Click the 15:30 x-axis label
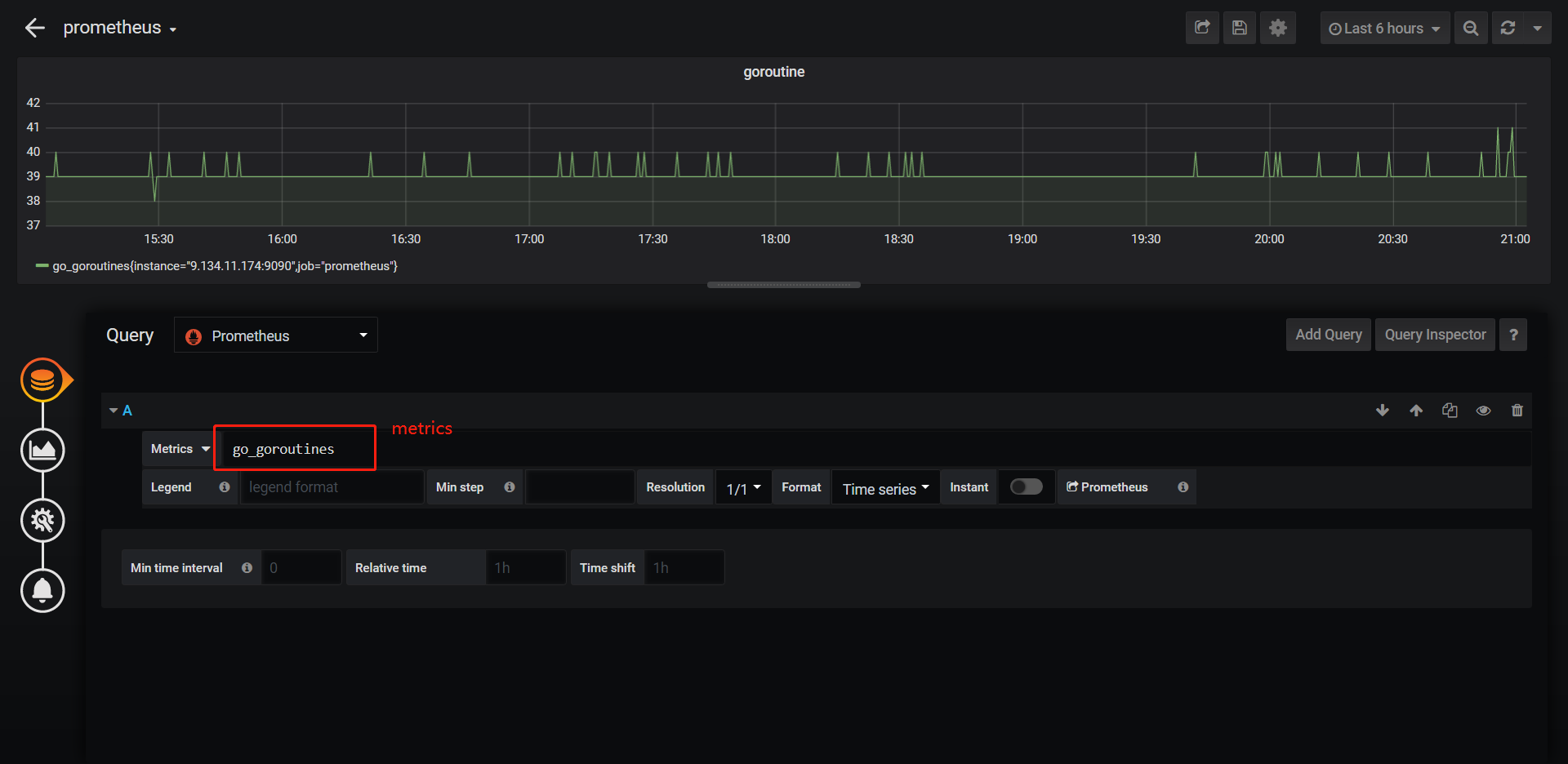This screenshot has height=764, width=1568. click(x=158, y=239)
